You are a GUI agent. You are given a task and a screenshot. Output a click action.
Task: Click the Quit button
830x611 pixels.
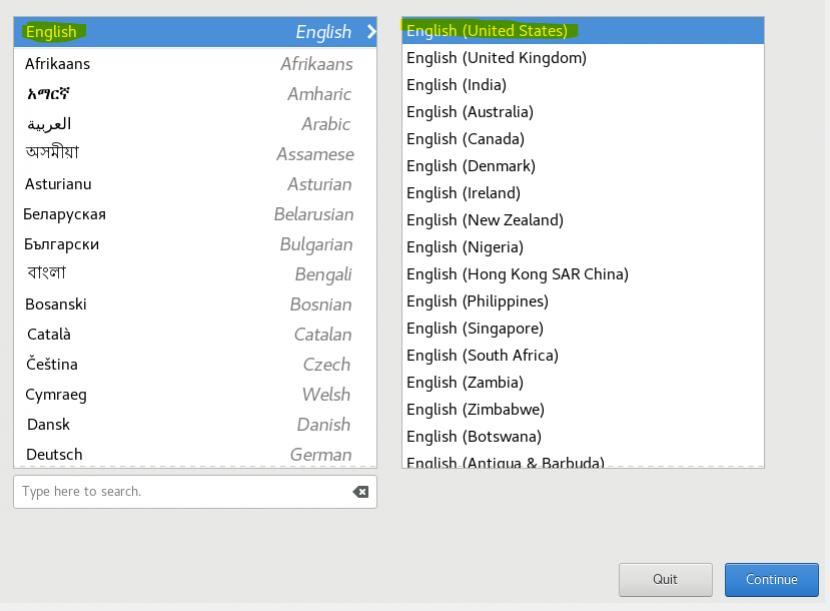tap(665, 579)
